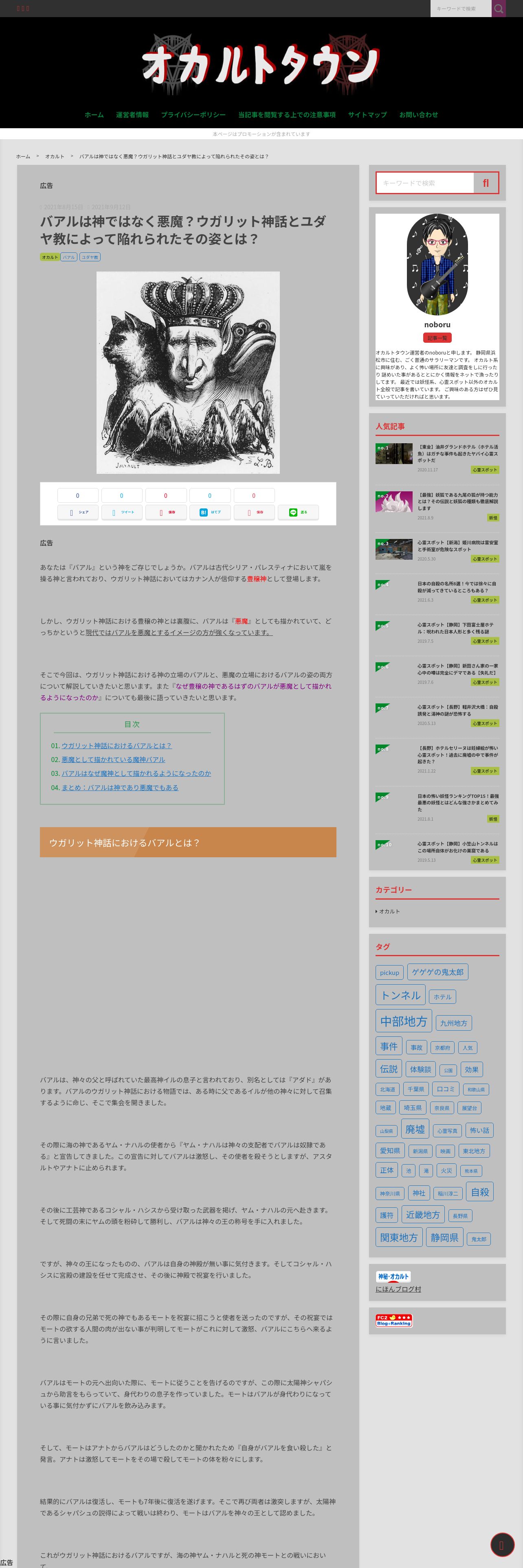Click the 関東地方 tag
523x1568 pixels.
pyautogui.click(x=400, y=1237)
